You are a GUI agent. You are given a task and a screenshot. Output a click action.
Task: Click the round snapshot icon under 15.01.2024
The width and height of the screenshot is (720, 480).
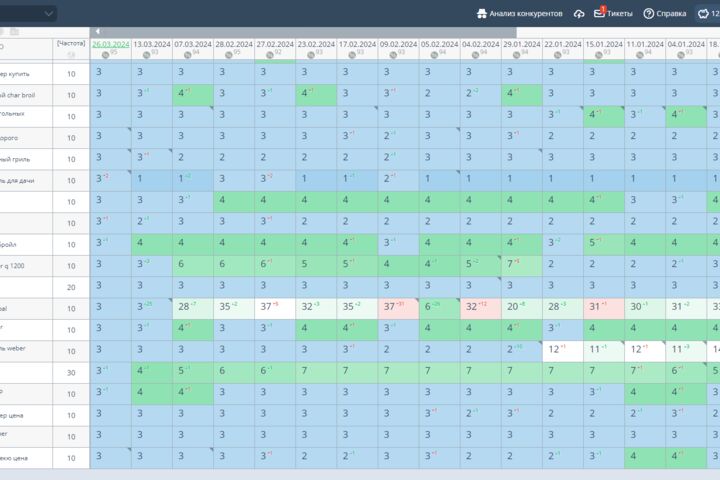click(599, 55)
